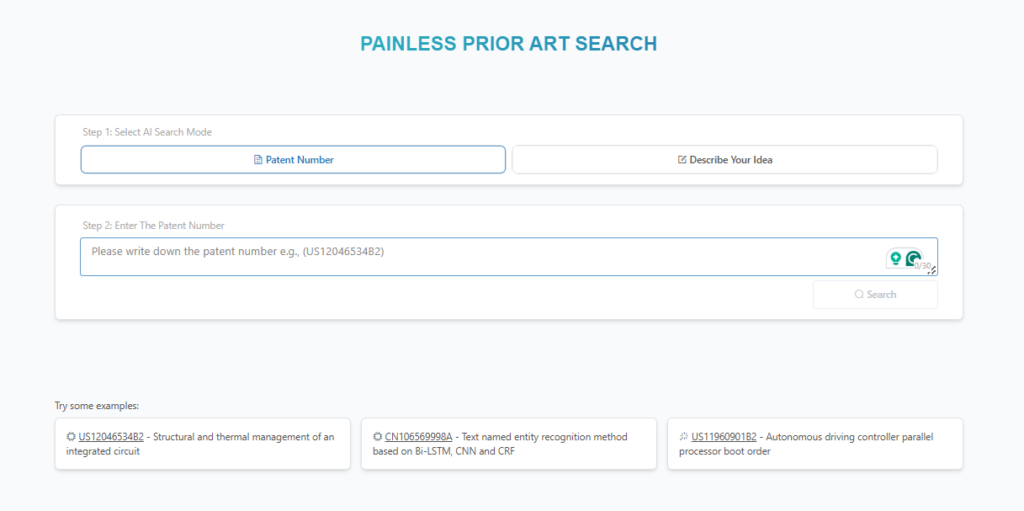1024x511 pixels.
Task: Click the green lightbulb icon in textarea
Action: 895,258
